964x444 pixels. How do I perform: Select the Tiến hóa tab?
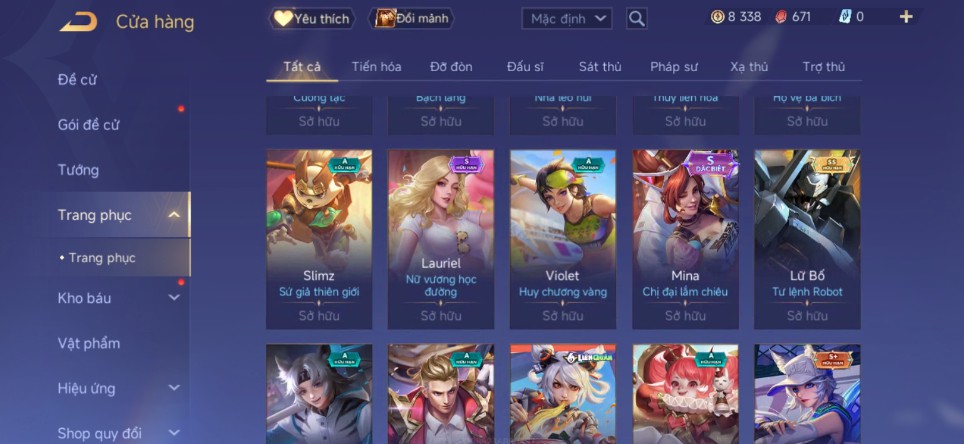pyautogui.click(x=376, y=67)
